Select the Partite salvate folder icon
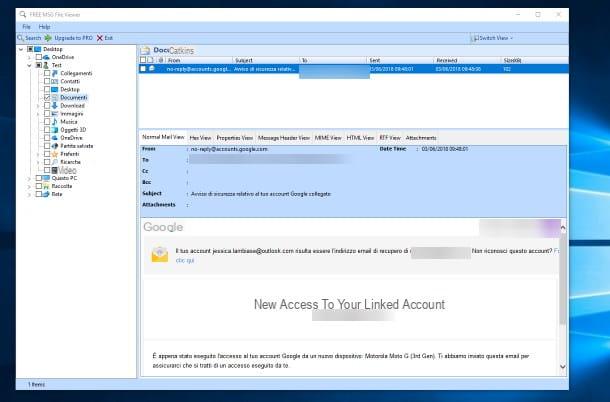The image size is (610, 402). tap(55, 146)
